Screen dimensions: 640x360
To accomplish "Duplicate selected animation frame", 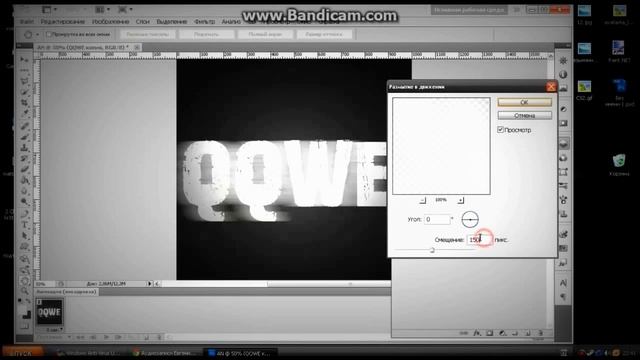I will [x=146, y=337].
